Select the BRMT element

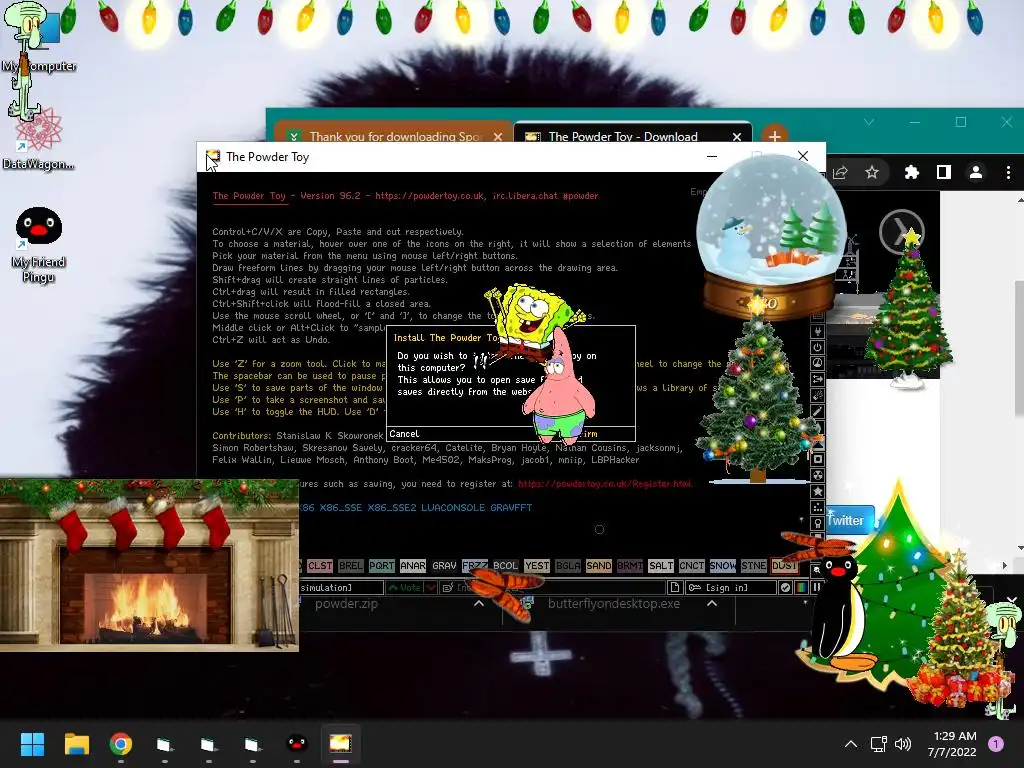click(630, 566)
